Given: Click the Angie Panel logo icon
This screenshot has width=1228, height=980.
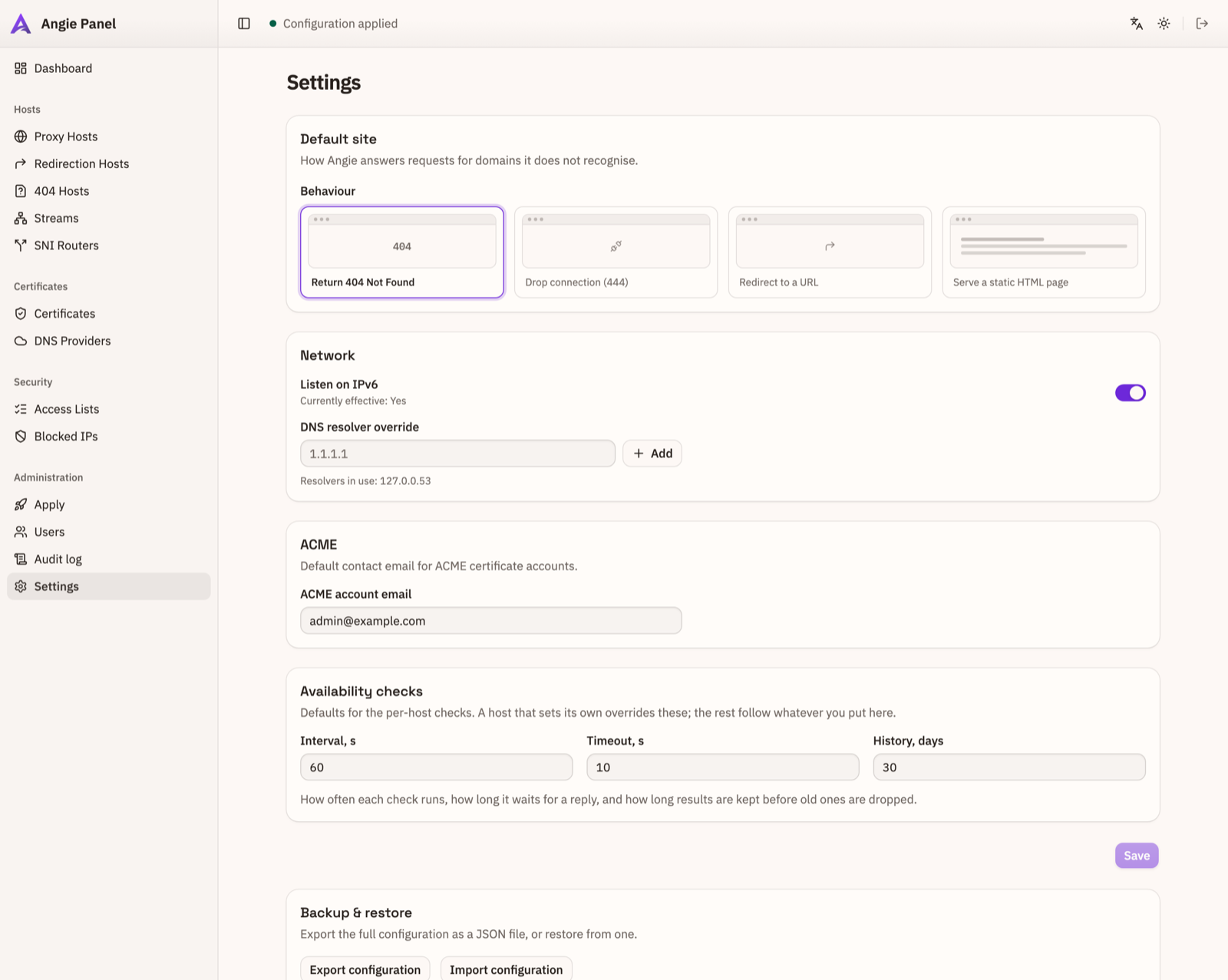Looking at the screenshot, I should 21,24.
